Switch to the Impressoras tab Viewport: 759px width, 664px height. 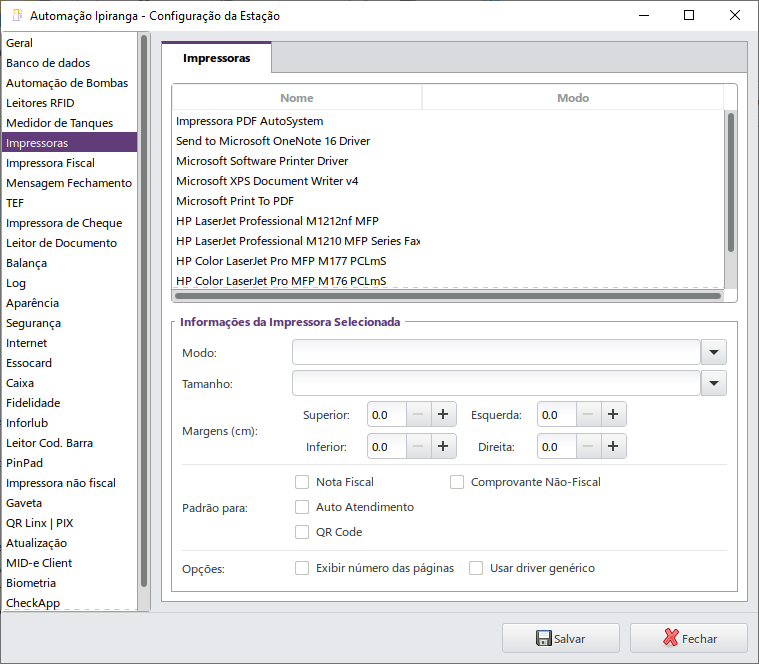coord(216,59)
